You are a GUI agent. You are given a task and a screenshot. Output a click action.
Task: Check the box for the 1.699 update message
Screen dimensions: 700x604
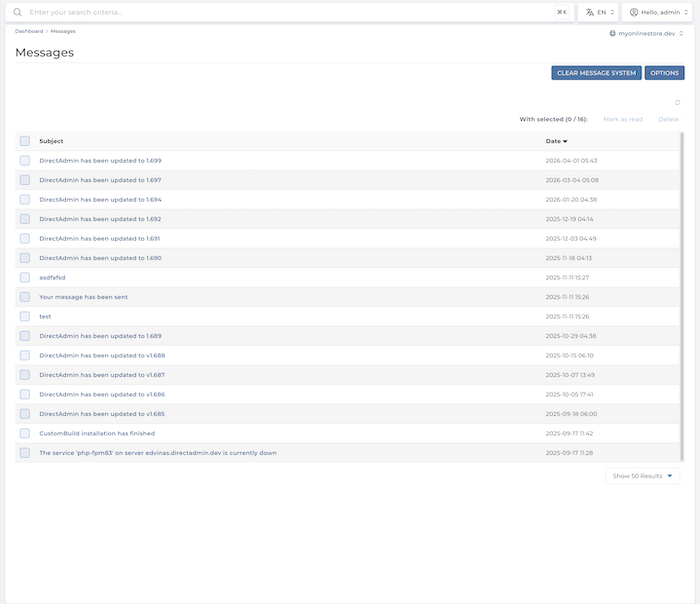[x=25, y=160]
